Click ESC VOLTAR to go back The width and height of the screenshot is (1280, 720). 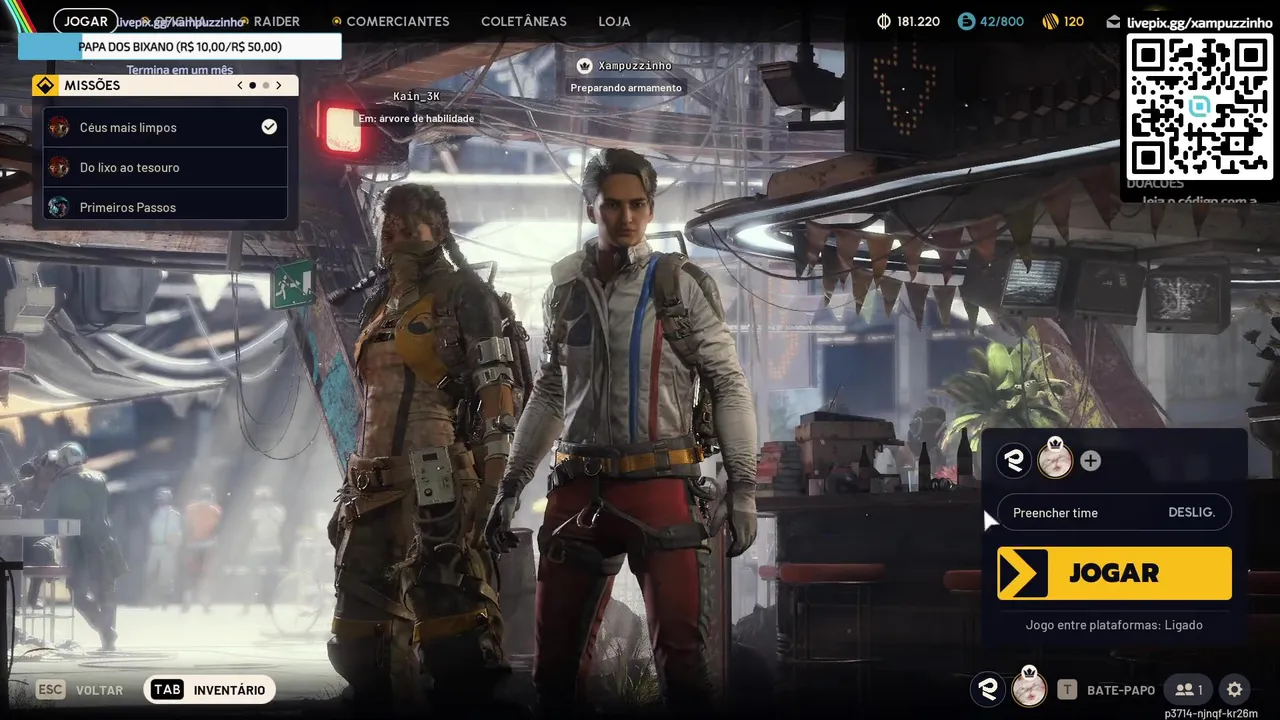[80, 690]
